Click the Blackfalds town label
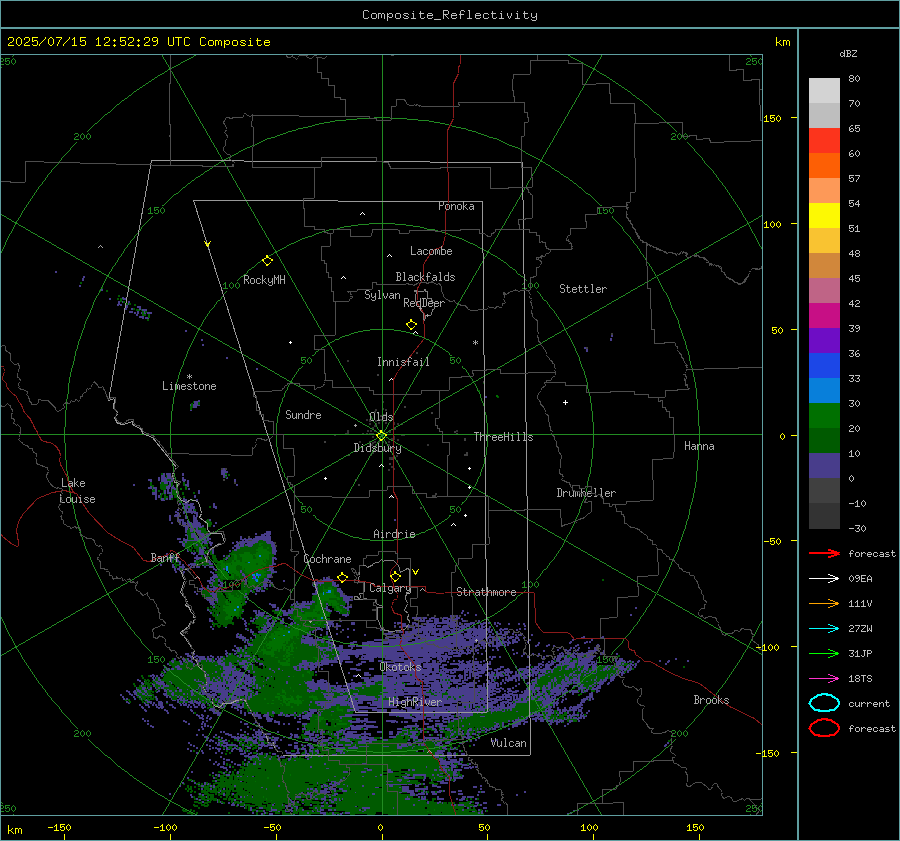Image resolution: width=900 pixels, height=841 pixels. tap(425, 277)
